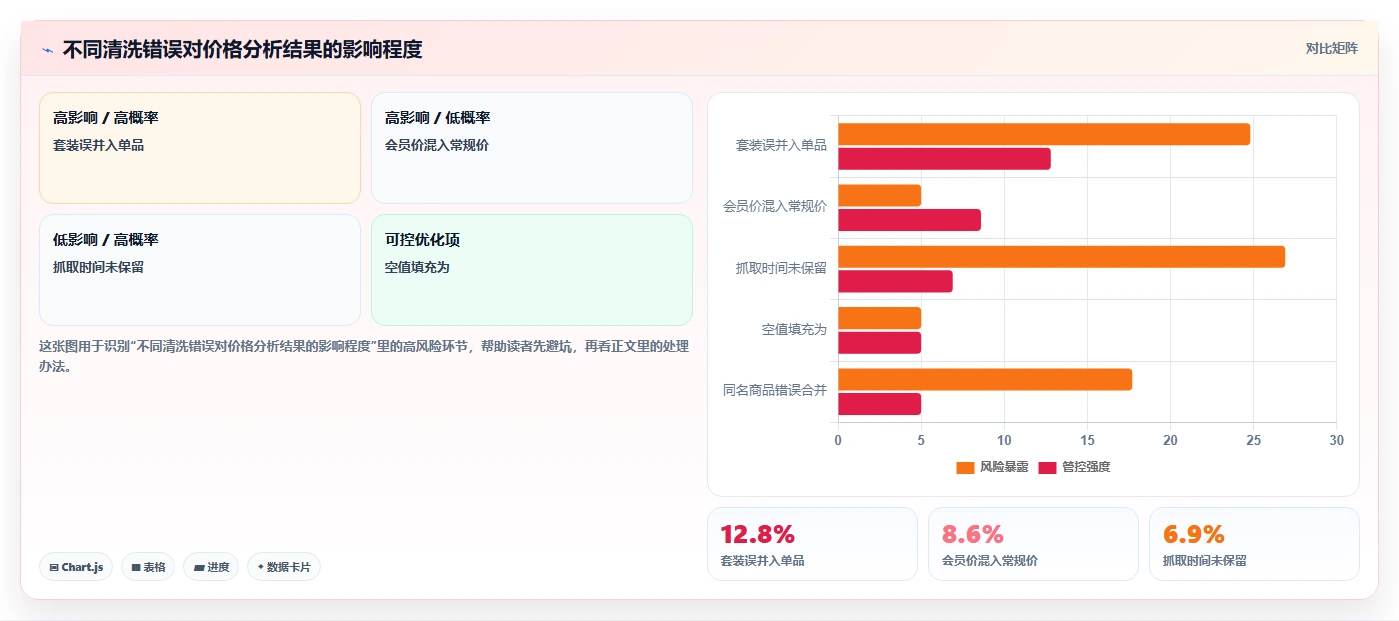The image size is (1399, 621).
Task: Click the red bar for 空值填充为
Action: point(879,343)
